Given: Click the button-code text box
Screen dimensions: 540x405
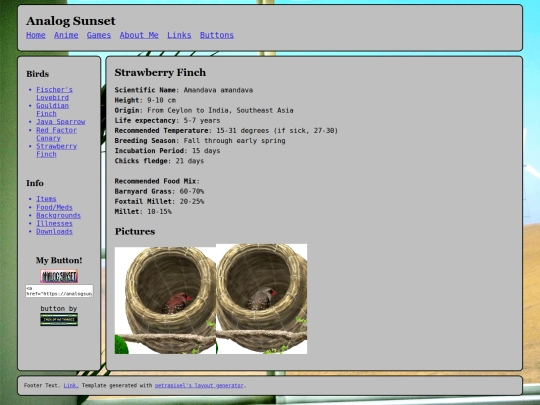Looking at the screenshot, I should coord(59,291).
